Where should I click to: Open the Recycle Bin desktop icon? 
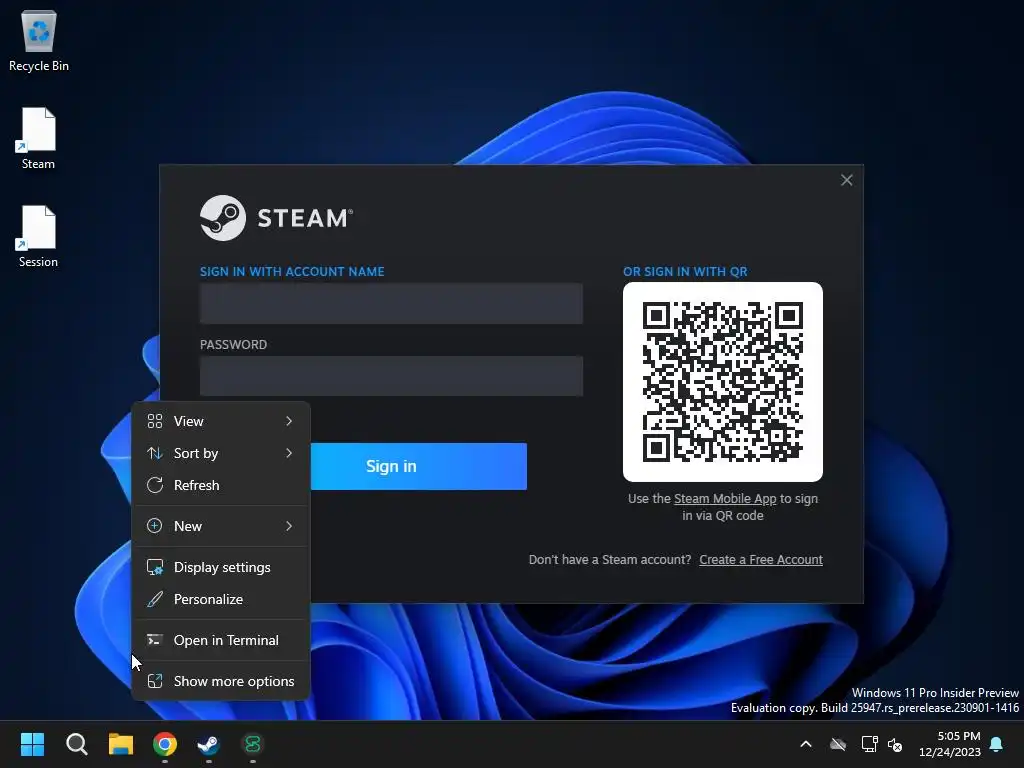[39, 40]
